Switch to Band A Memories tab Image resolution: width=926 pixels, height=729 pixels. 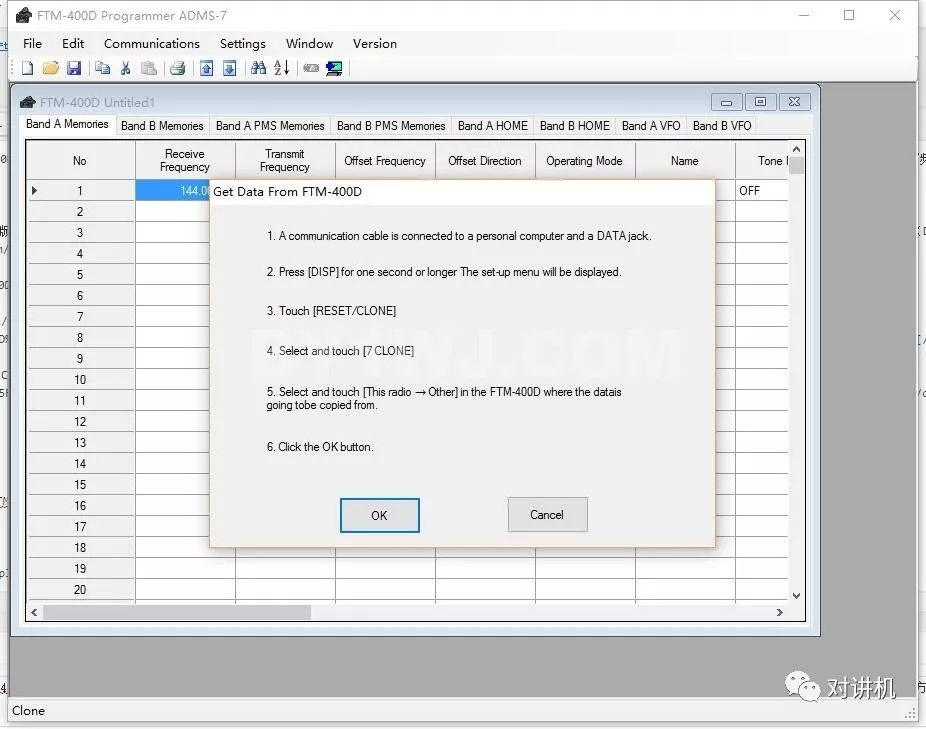point(67,124)
